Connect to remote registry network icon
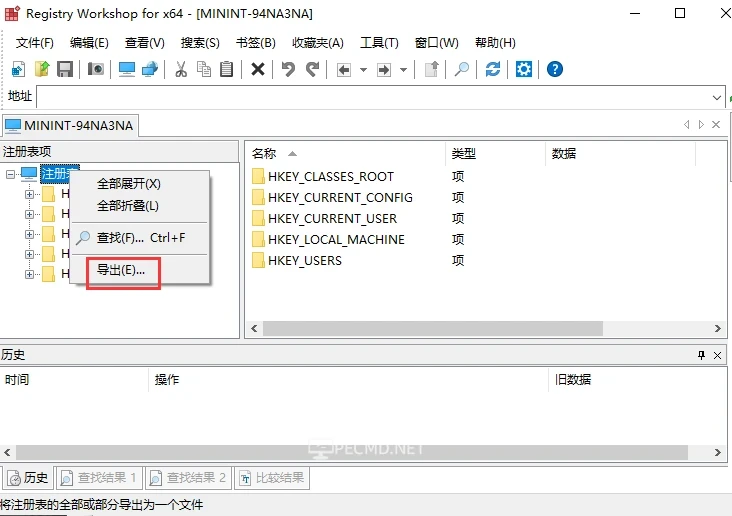 (150, 70)
